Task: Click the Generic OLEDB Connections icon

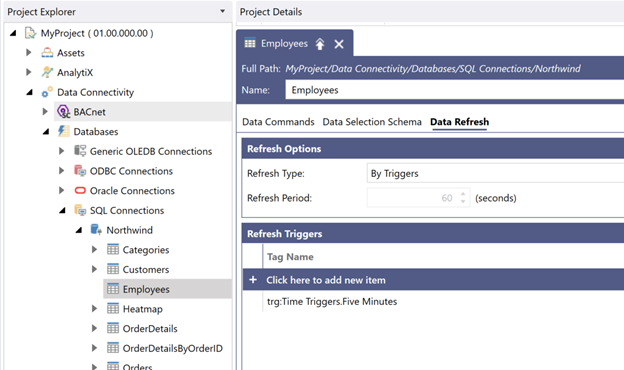Action: (80, 151)
